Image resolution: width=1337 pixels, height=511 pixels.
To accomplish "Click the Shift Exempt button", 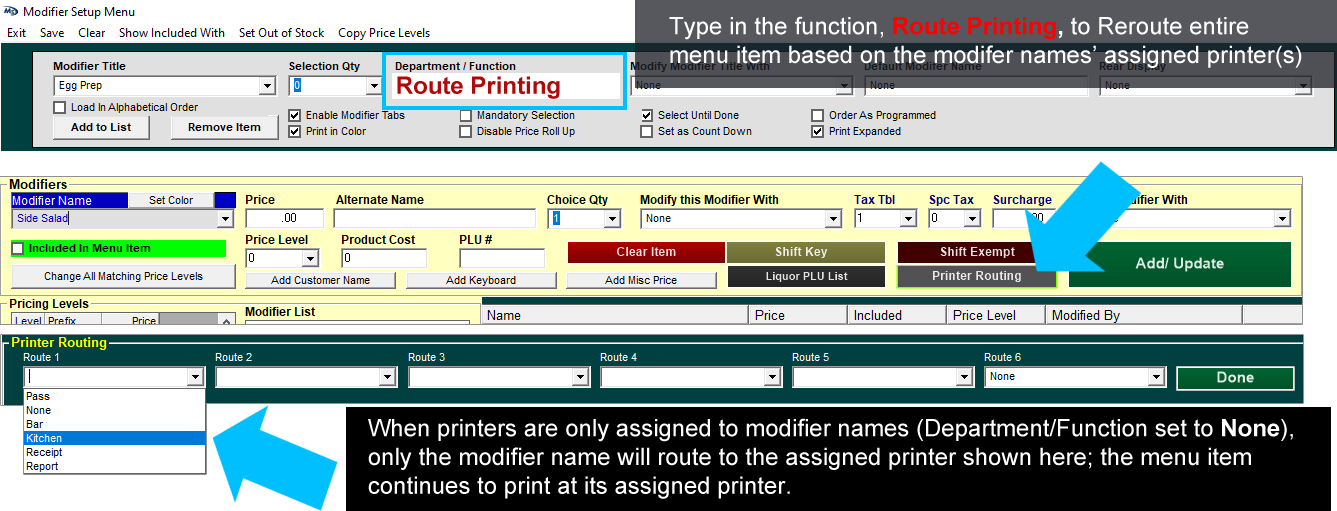I will (977, 252).
